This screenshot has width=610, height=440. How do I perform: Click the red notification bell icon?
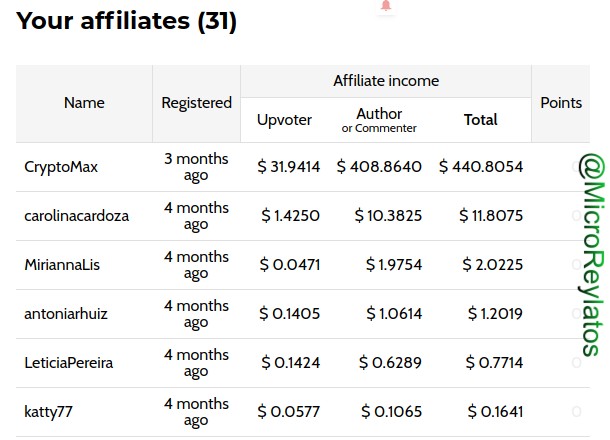point(386,5)
